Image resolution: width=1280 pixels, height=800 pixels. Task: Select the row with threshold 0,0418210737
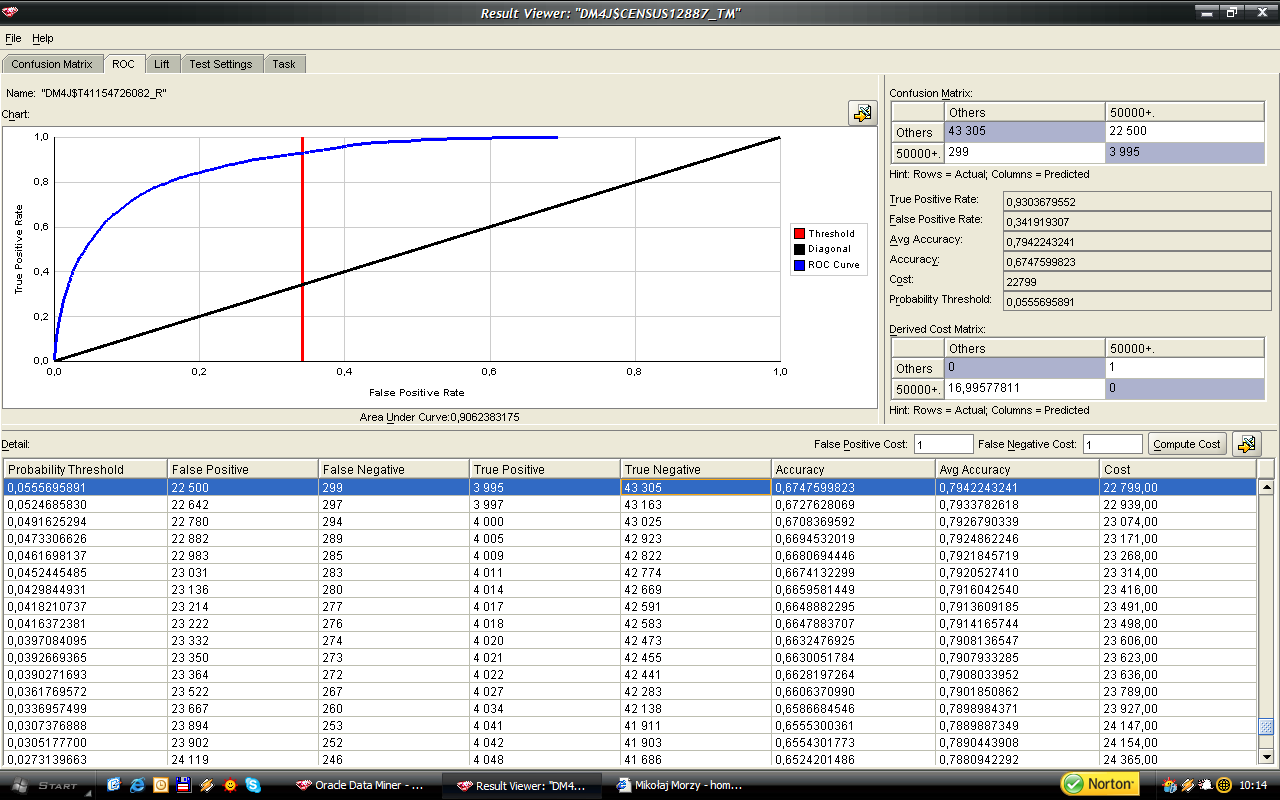point(629,607)
